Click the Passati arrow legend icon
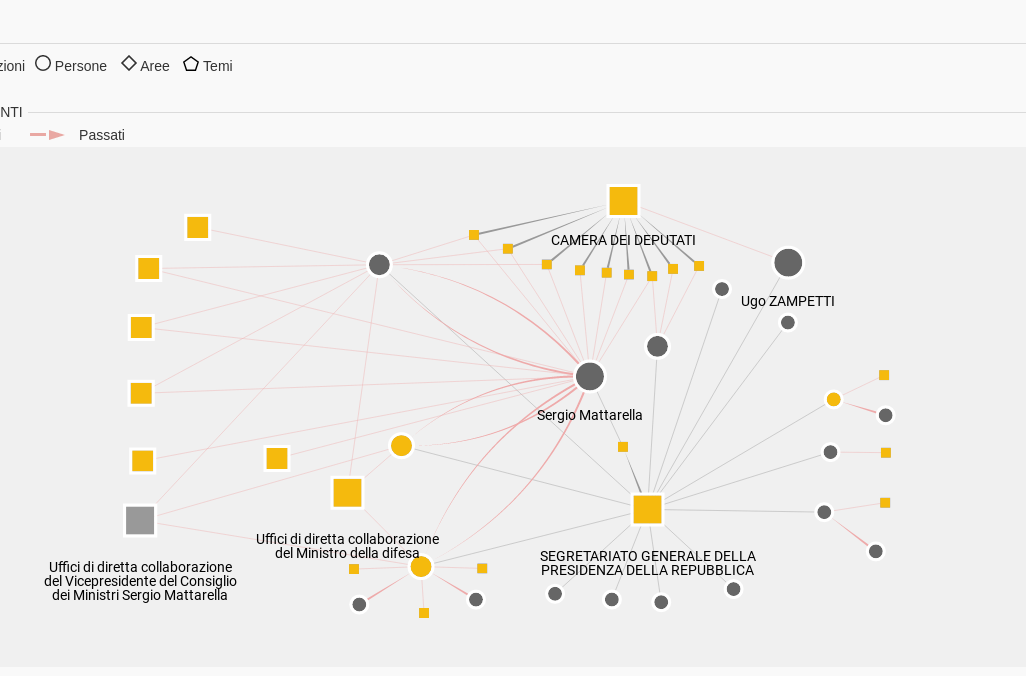 47,135
